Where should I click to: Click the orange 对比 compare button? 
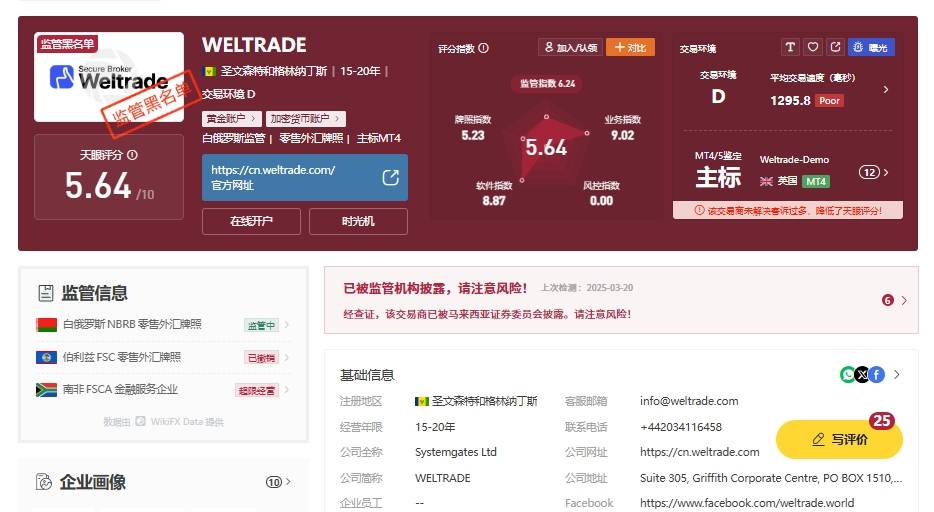[630, 48]
